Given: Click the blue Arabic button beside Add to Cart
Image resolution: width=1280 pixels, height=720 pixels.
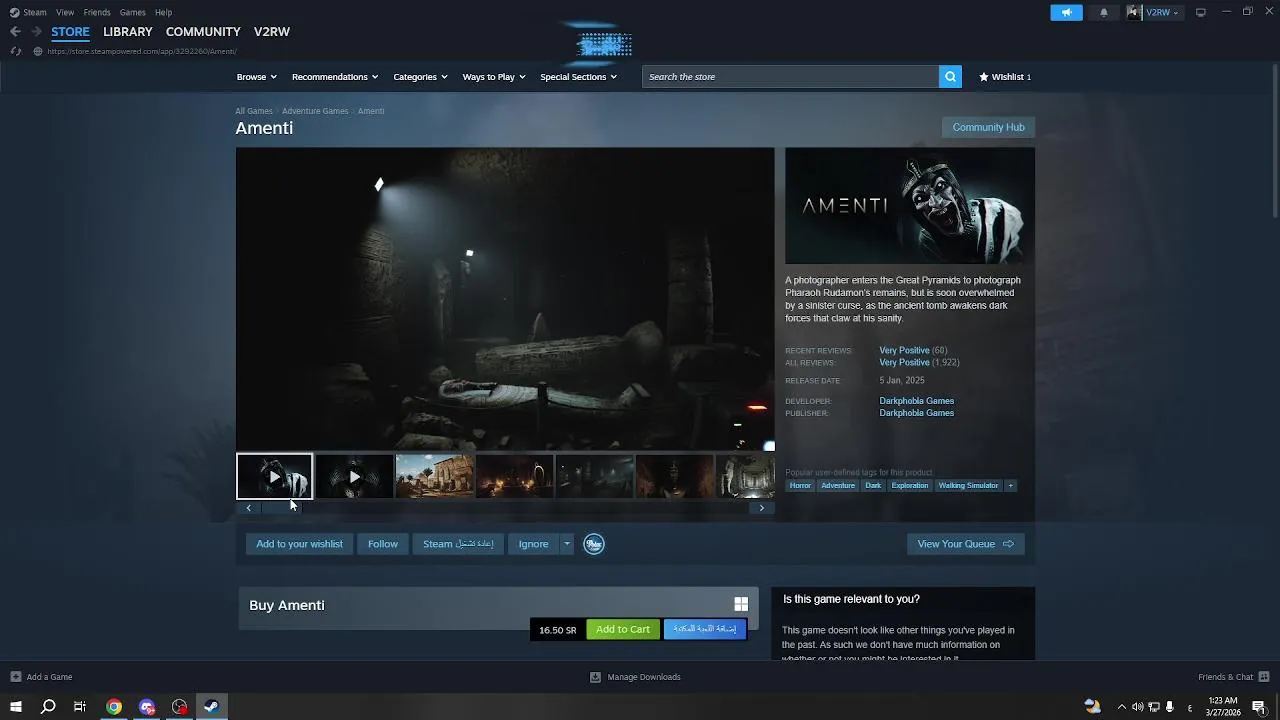Looking at the screenshot, I should coord(705,629).
